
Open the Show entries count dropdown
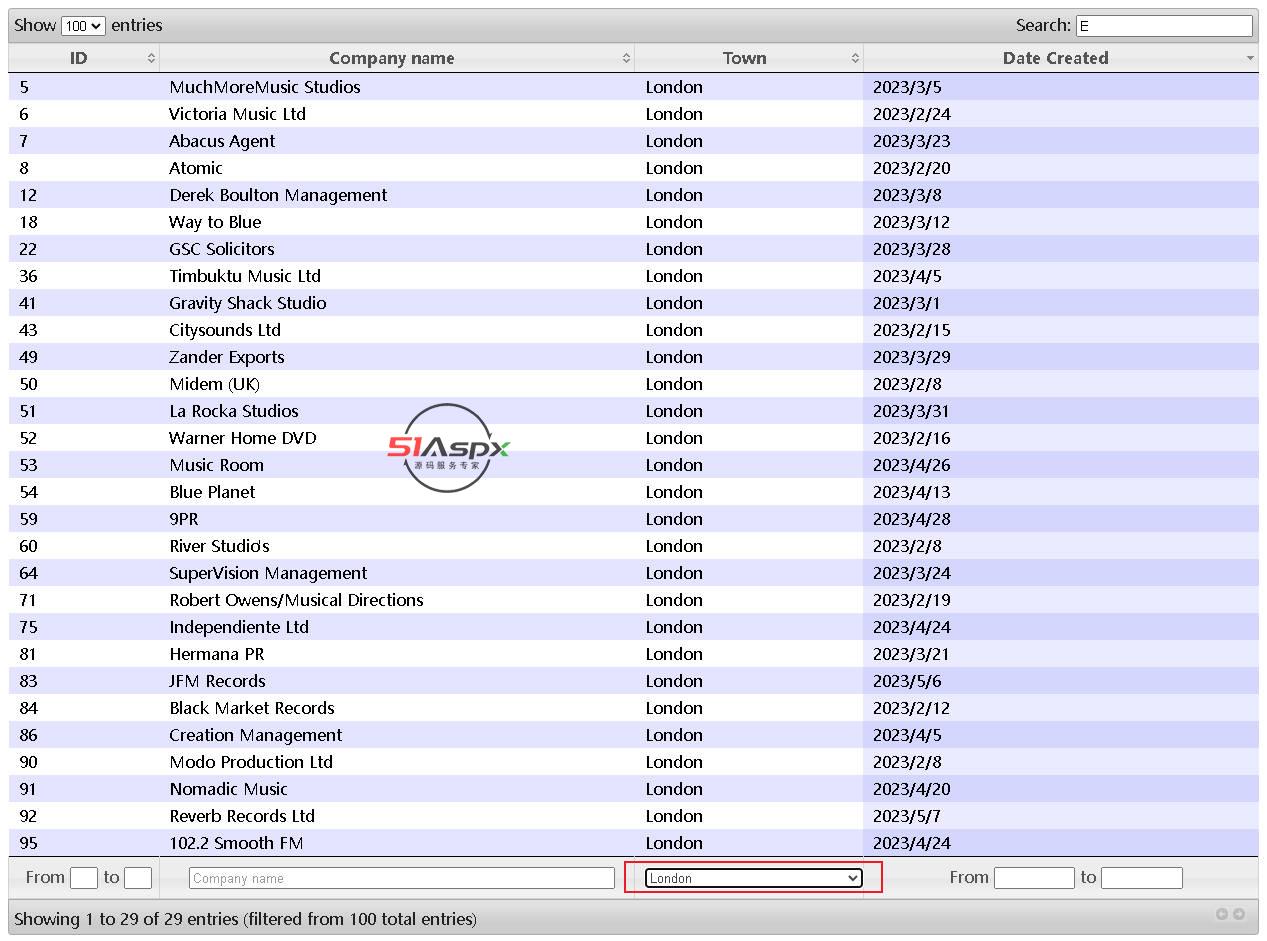(x=83, y=26)
